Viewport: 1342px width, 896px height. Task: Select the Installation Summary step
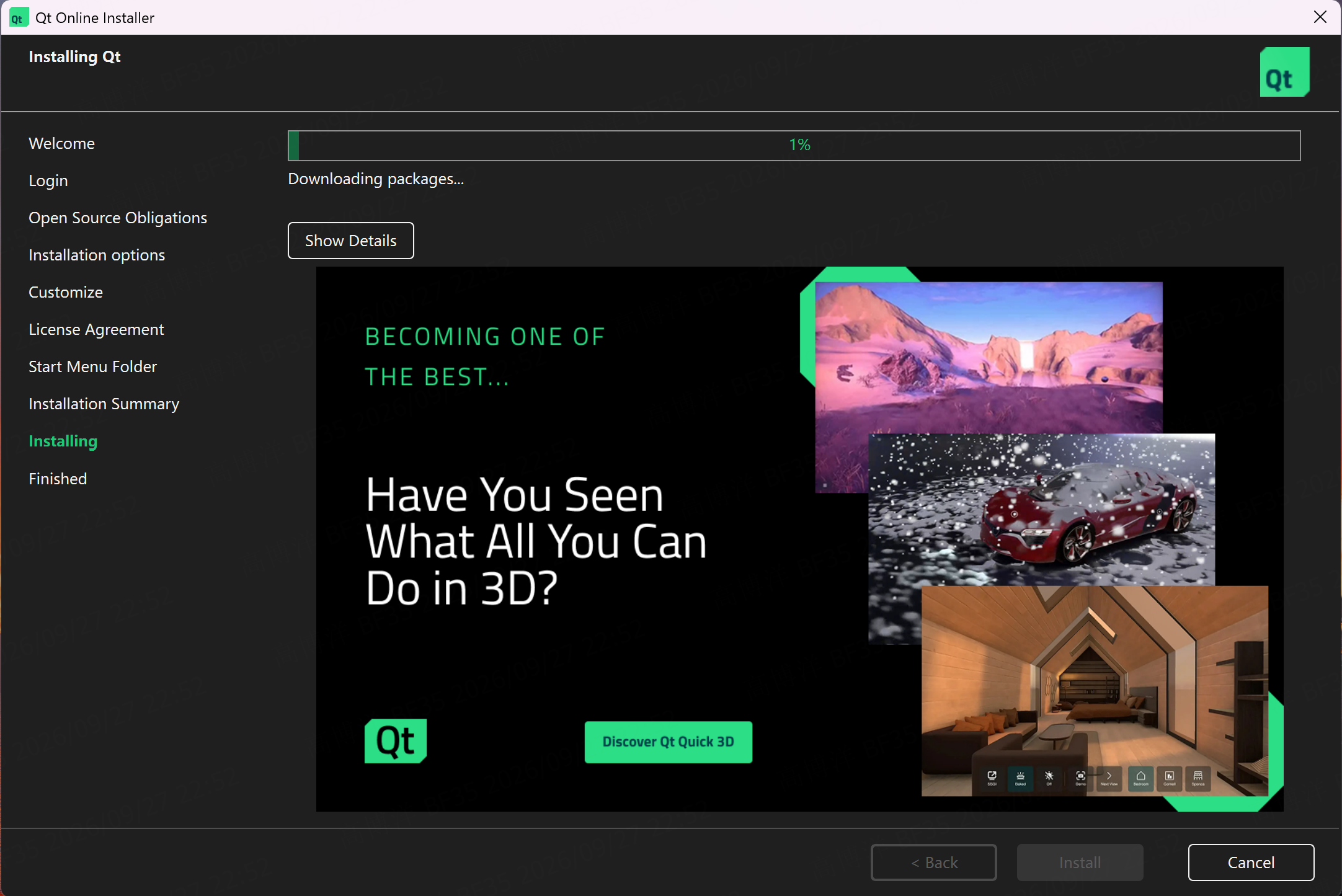[104, 404]
